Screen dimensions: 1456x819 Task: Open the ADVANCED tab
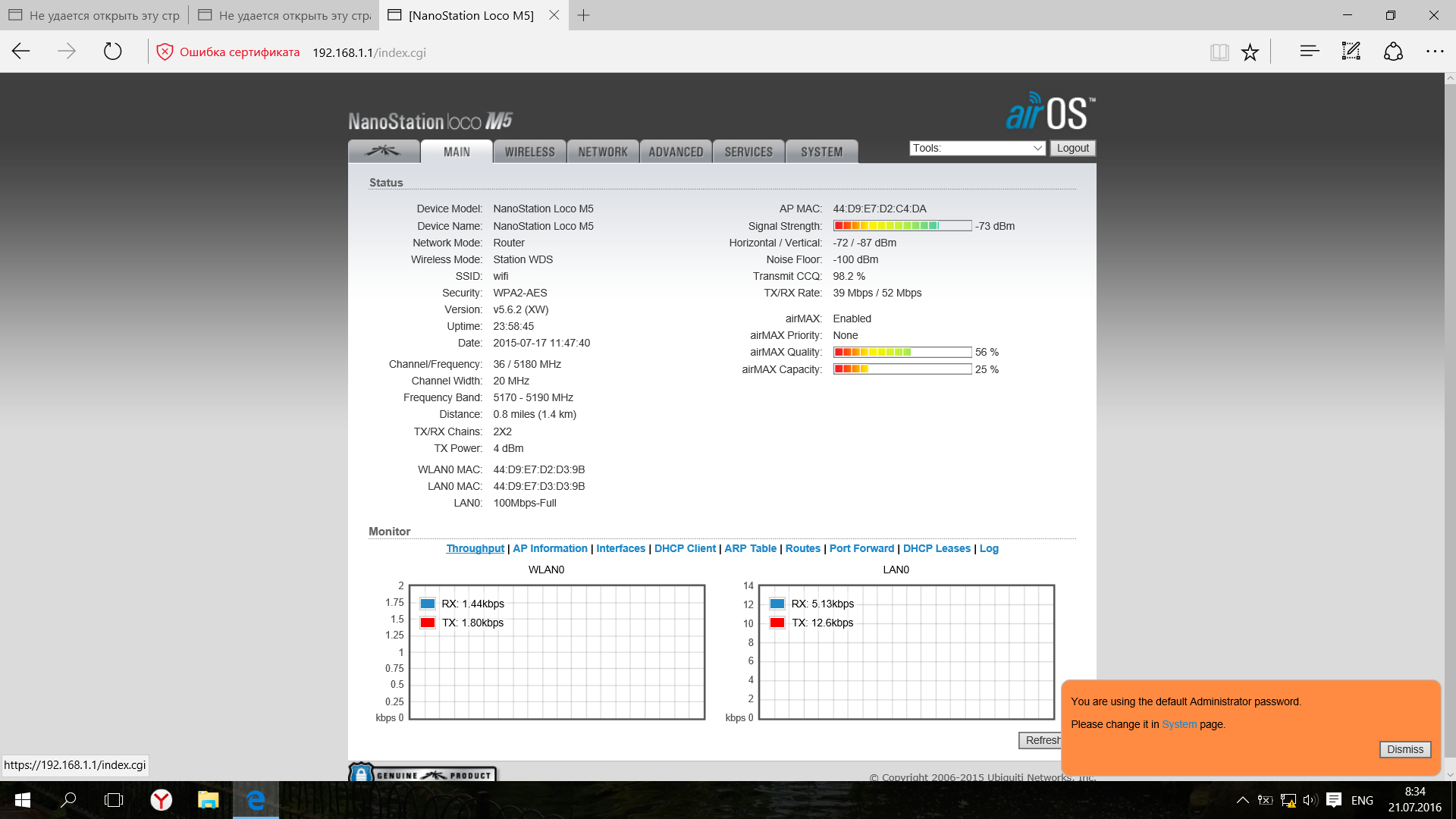click(x=676, y=152)
